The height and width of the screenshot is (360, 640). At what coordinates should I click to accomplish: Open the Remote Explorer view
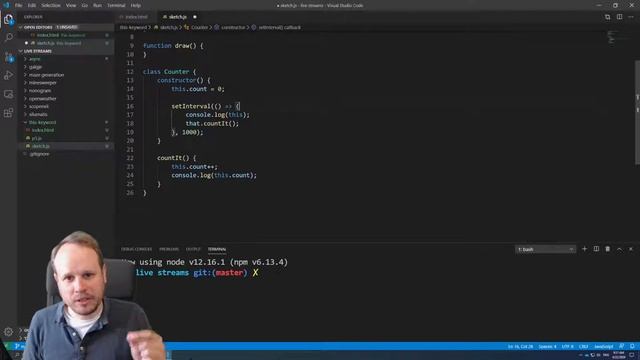[8, 94]
